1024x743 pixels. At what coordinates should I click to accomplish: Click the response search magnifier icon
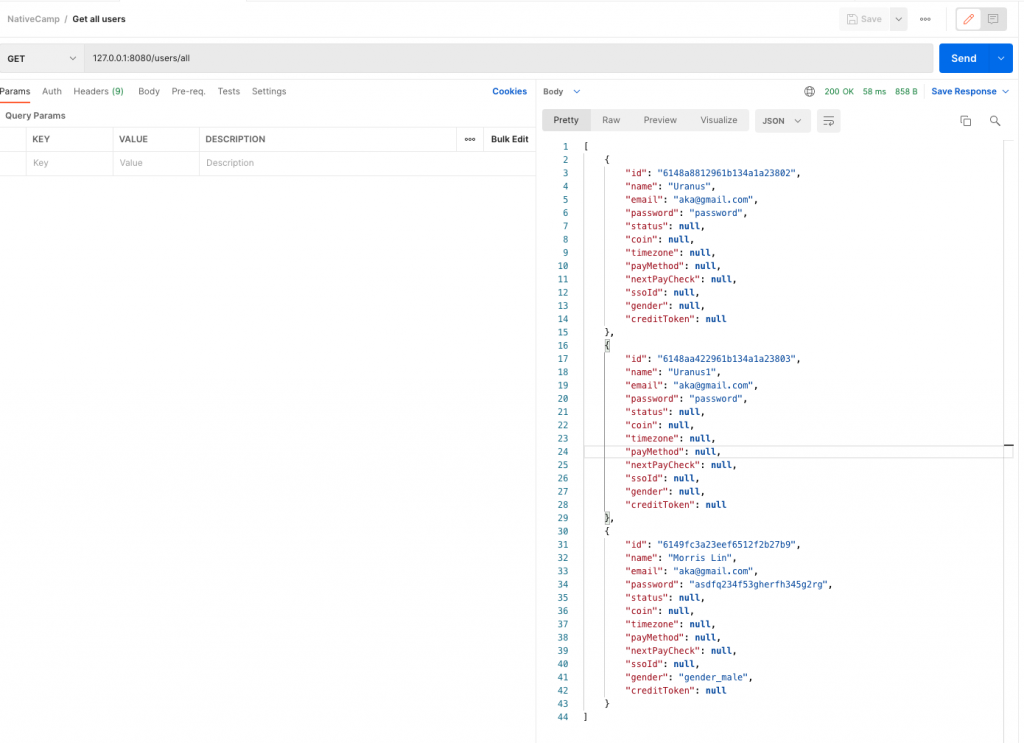click(x=995, y=121)
